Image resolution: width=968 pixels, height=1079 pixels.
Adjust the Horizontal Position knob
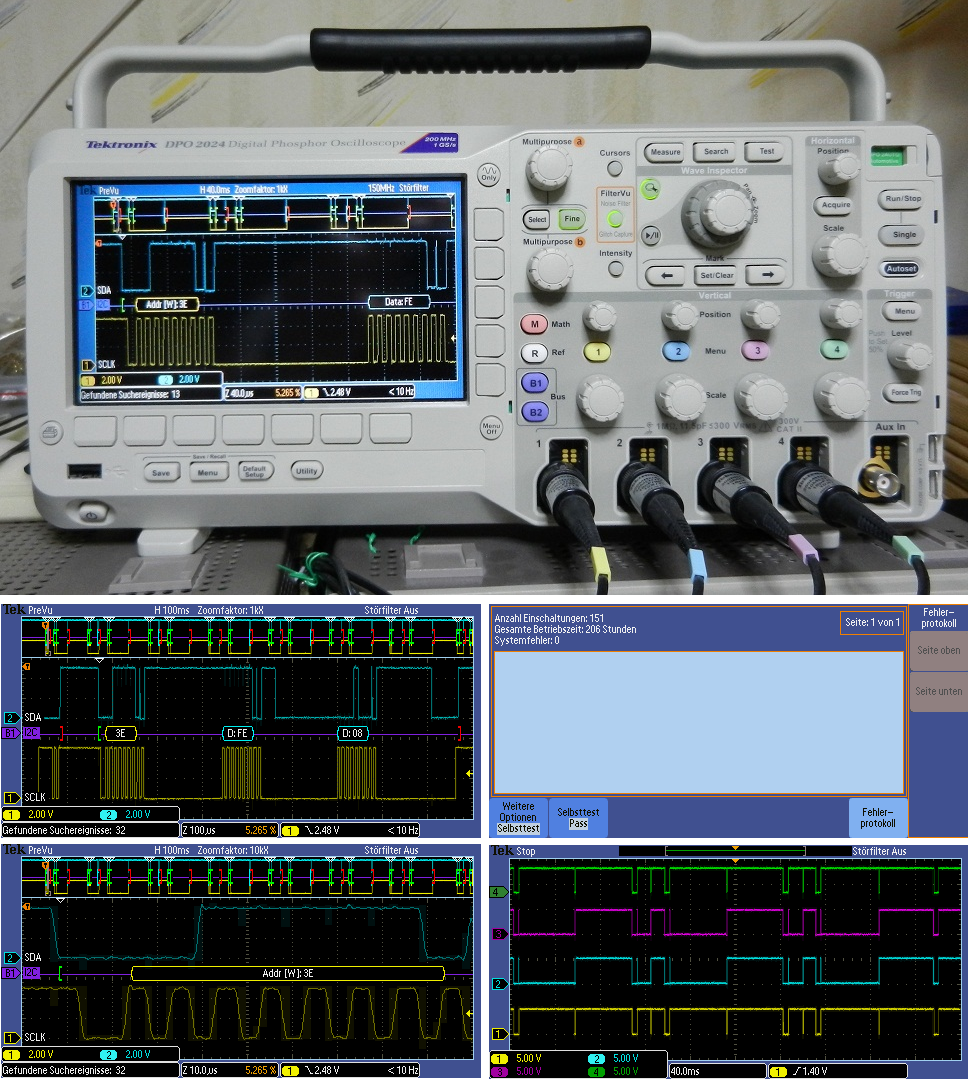[839, 169]
